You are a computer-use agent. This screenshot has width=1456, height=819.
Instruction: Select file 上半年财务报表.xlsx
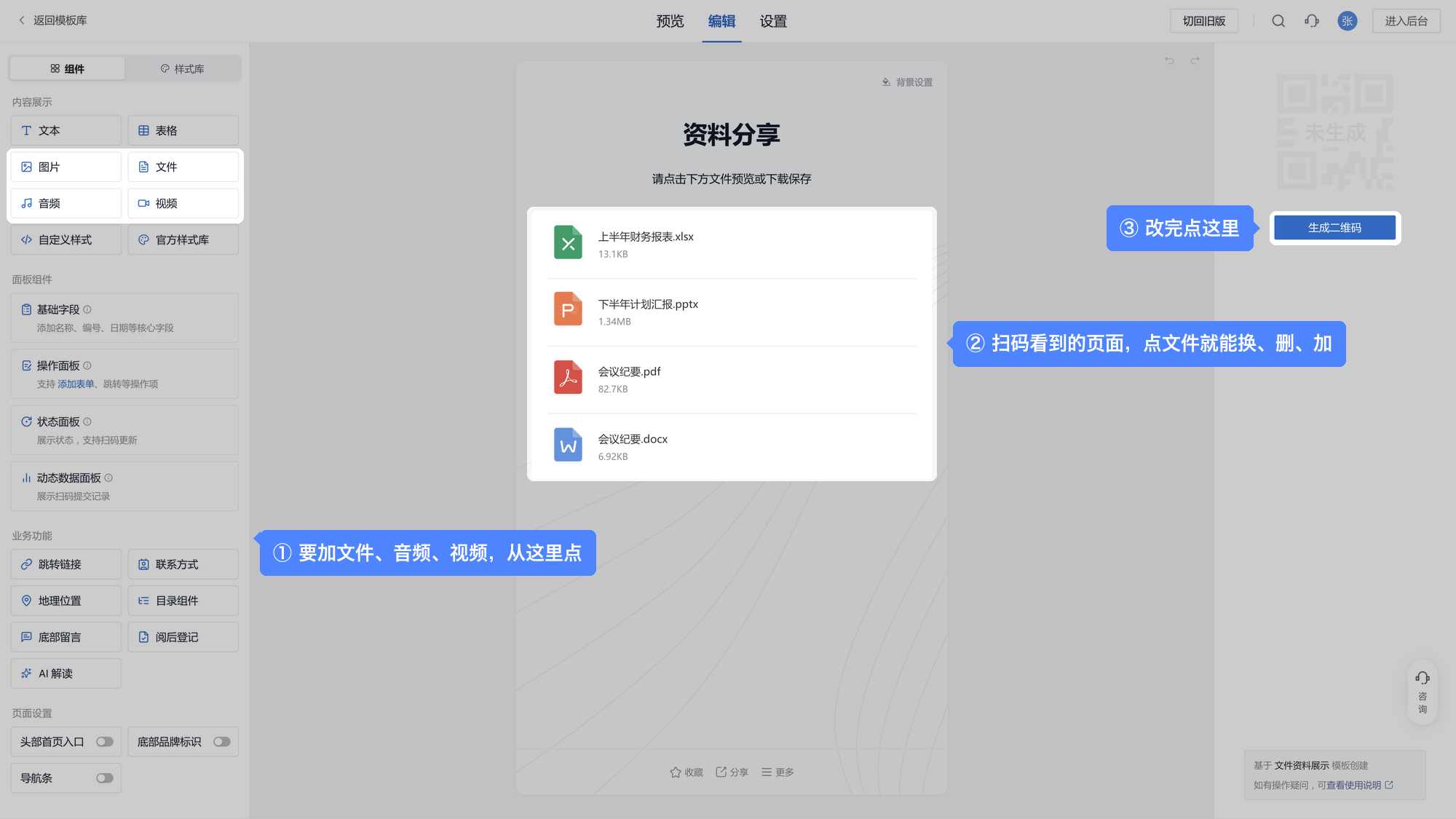click(x=732, y=245)
